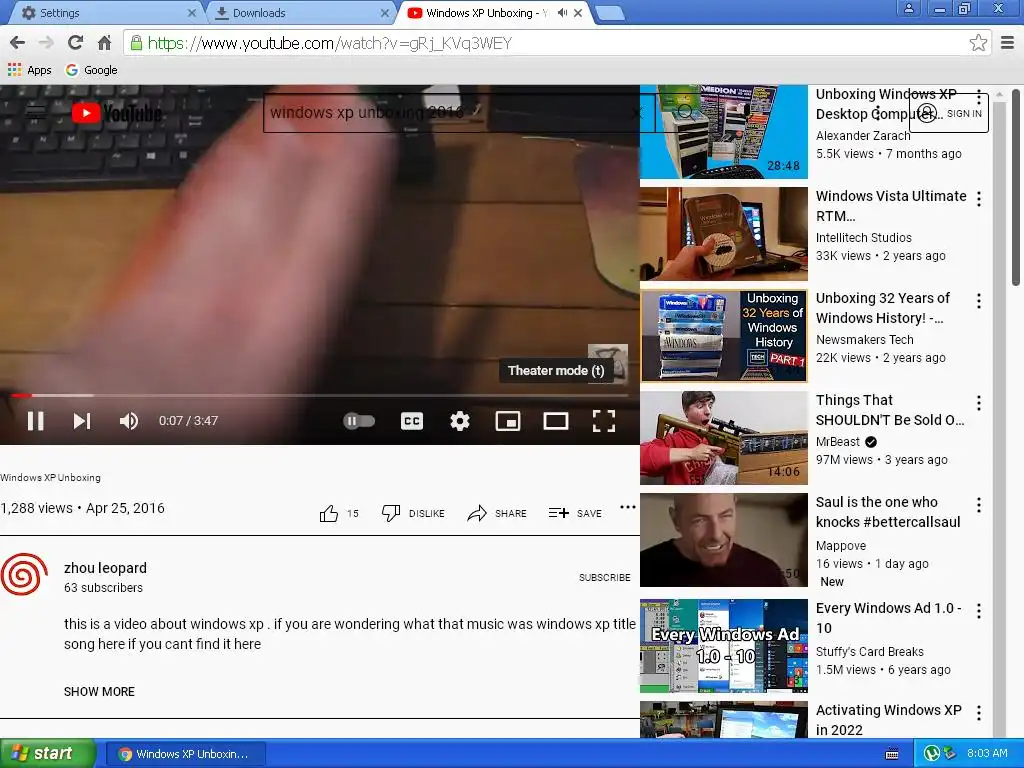
Task: Open options for Activating Windows XP video
Action: click(x=978, y=712)
